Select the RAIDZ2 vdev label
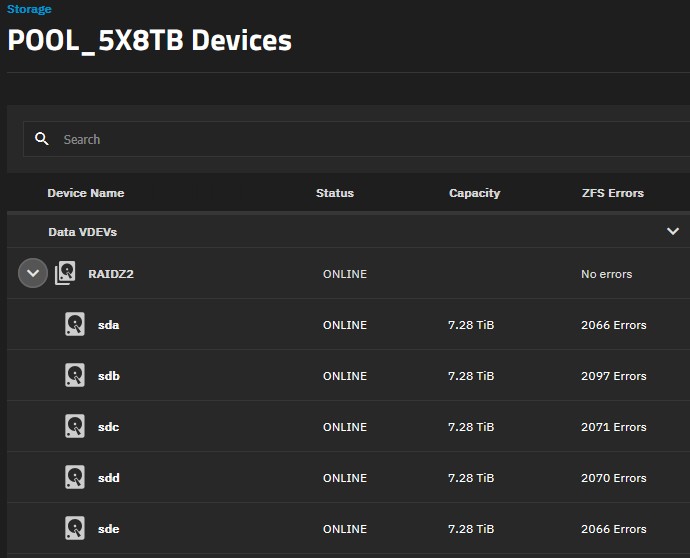The height and width of the screenshot is (558, 690). point(111,274)
